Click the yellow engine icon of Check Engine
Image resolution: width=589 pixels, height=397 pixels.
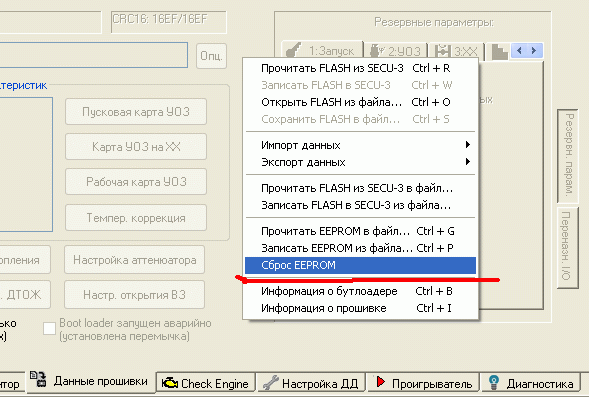169,383
